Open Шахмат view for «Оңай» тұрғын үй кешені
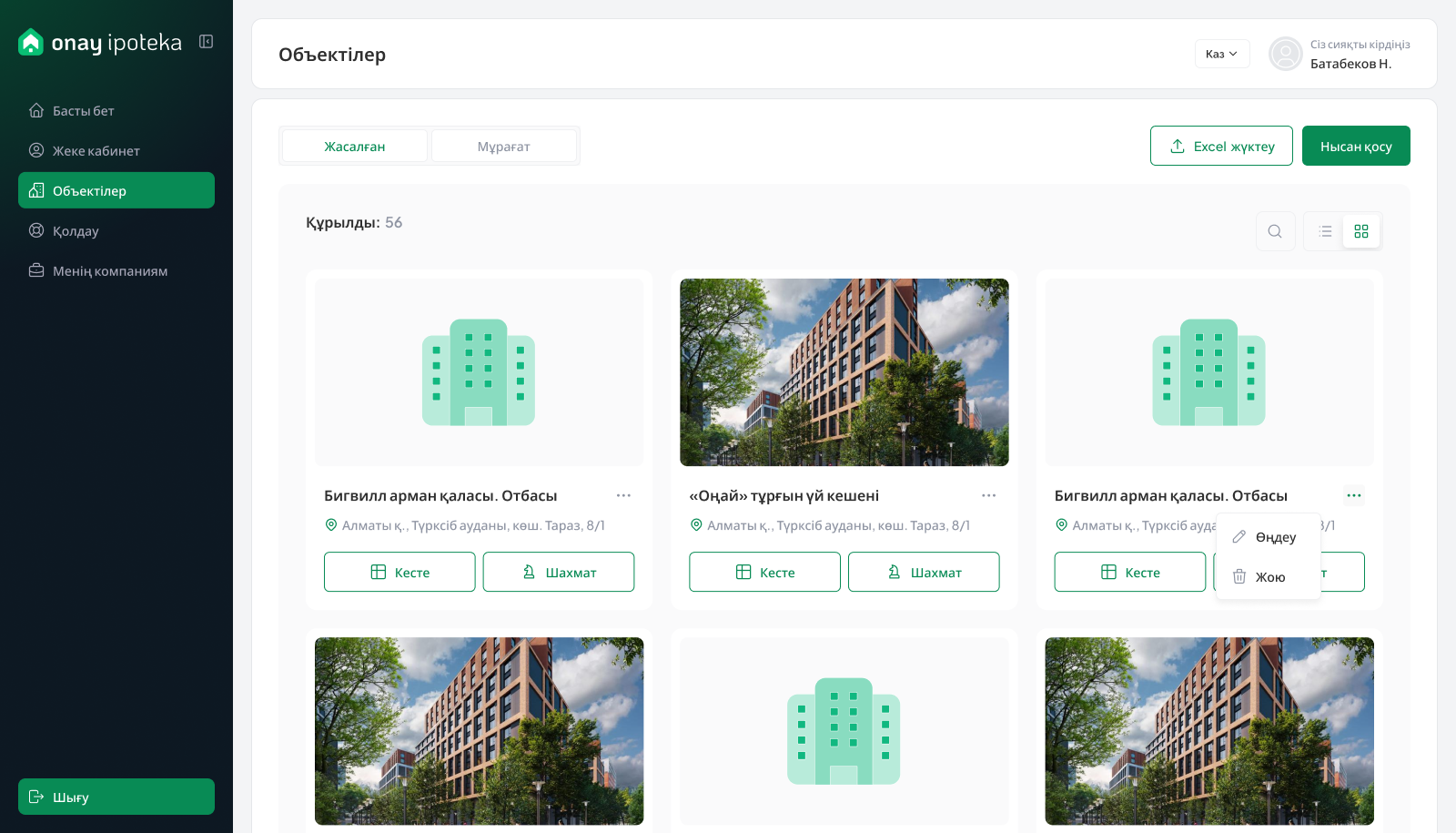The height and width of the screenshot is (833, 1456). click(923, 572)
